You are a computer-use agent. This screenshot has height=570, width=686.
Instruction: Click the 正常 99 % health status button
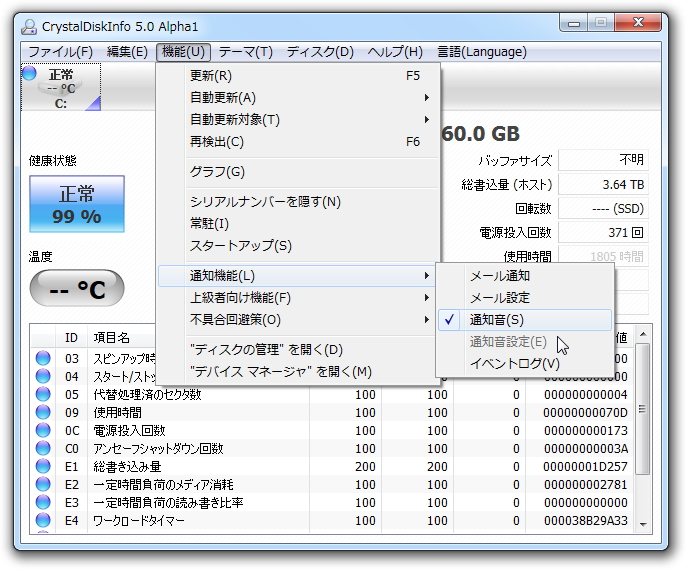(77, 204)
